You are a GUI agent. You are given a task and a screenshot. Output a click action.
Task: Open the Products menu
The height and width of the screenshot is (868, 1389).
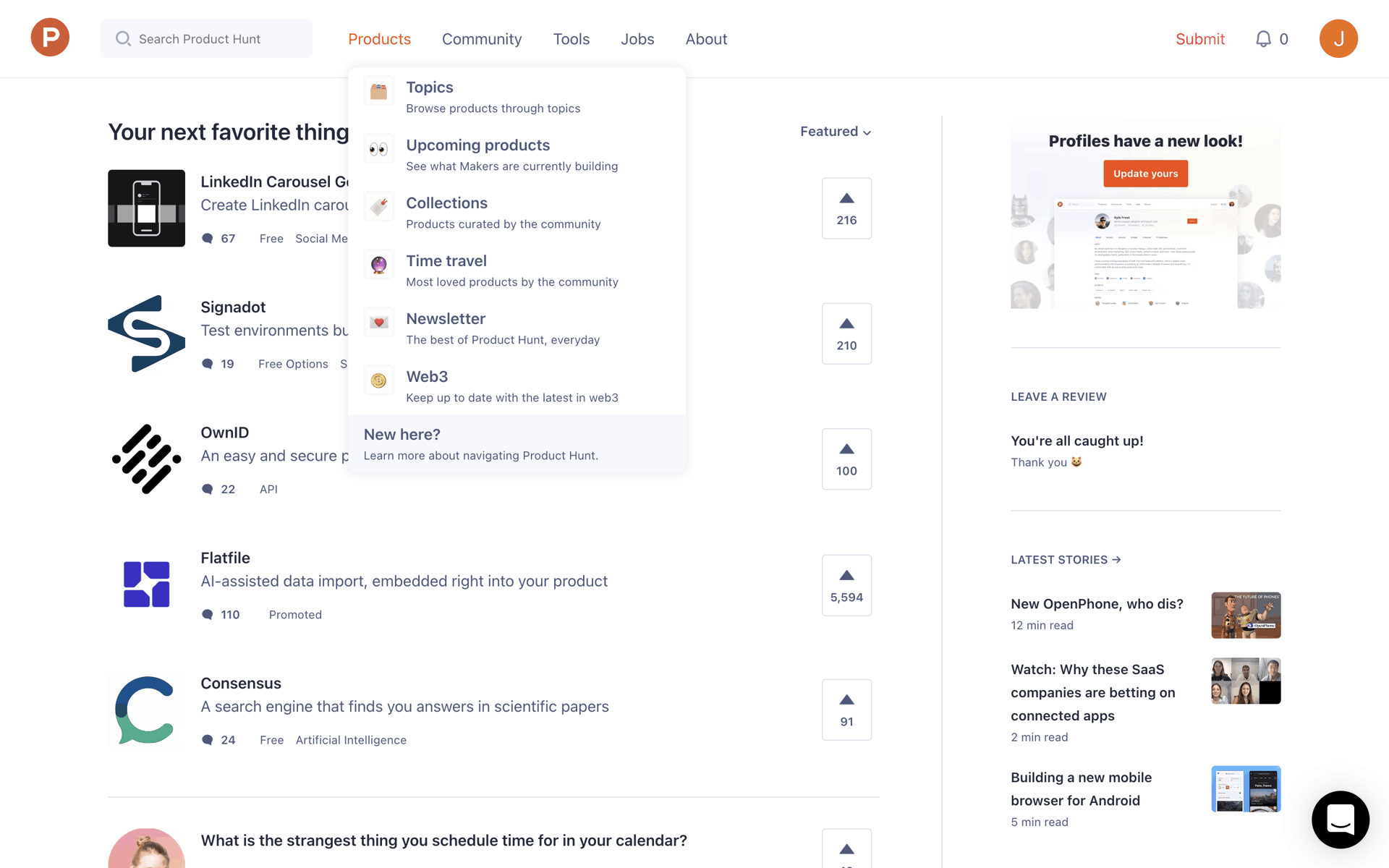(x=379, y=39)
